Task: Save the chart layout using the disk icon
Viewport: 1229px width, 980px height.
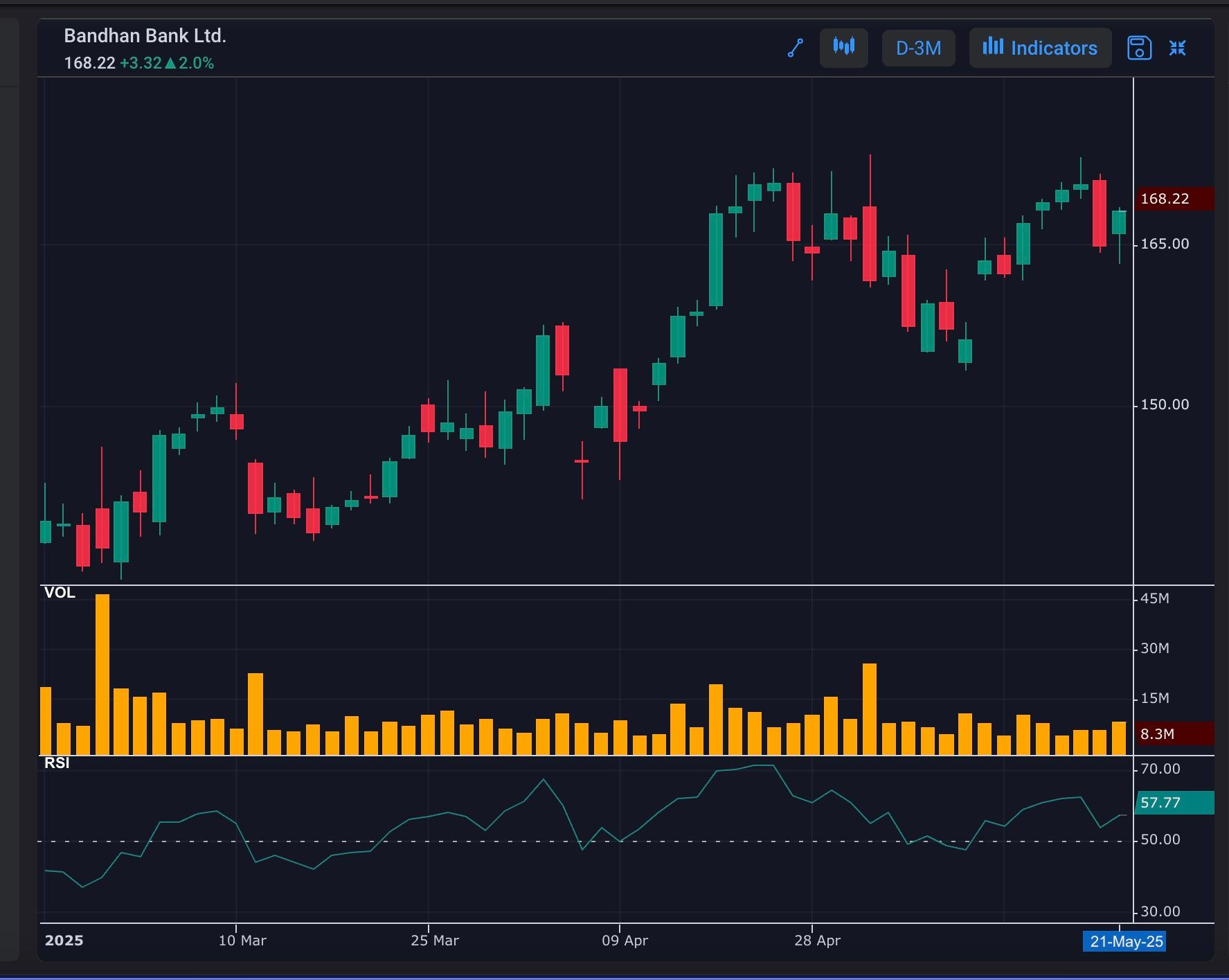Action: 1139,48
